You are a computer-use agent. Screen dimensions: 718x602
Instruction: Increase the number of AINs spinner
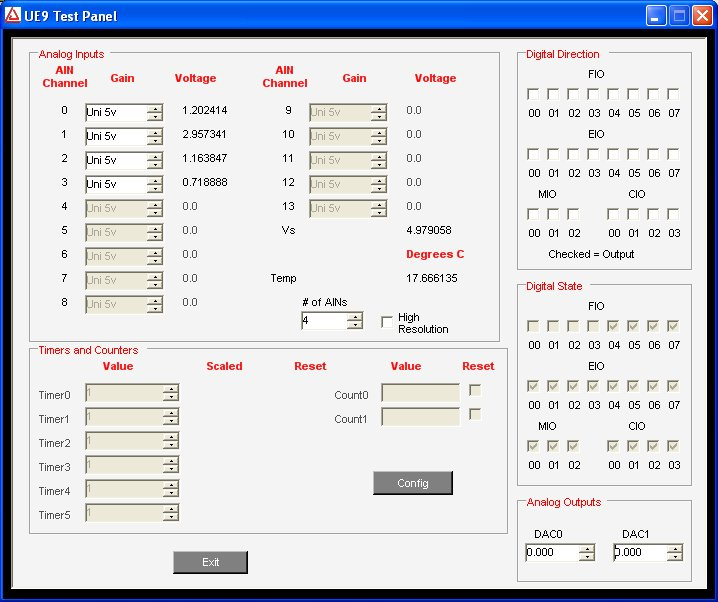354,317
